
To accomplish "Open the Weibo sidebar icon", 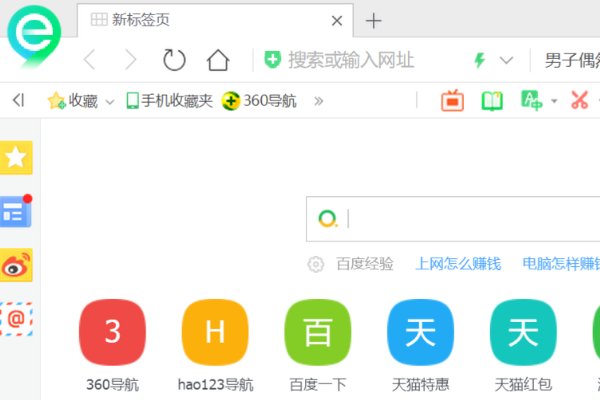I will point(16,265).
